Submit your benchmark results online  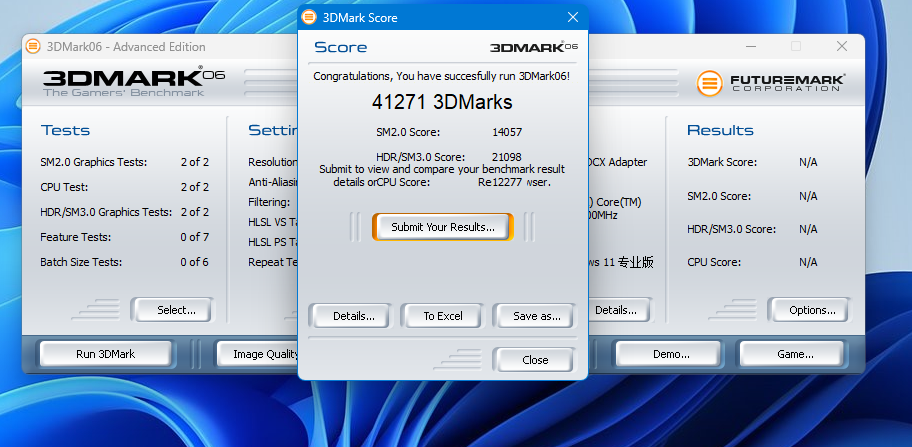pos(443,227)
